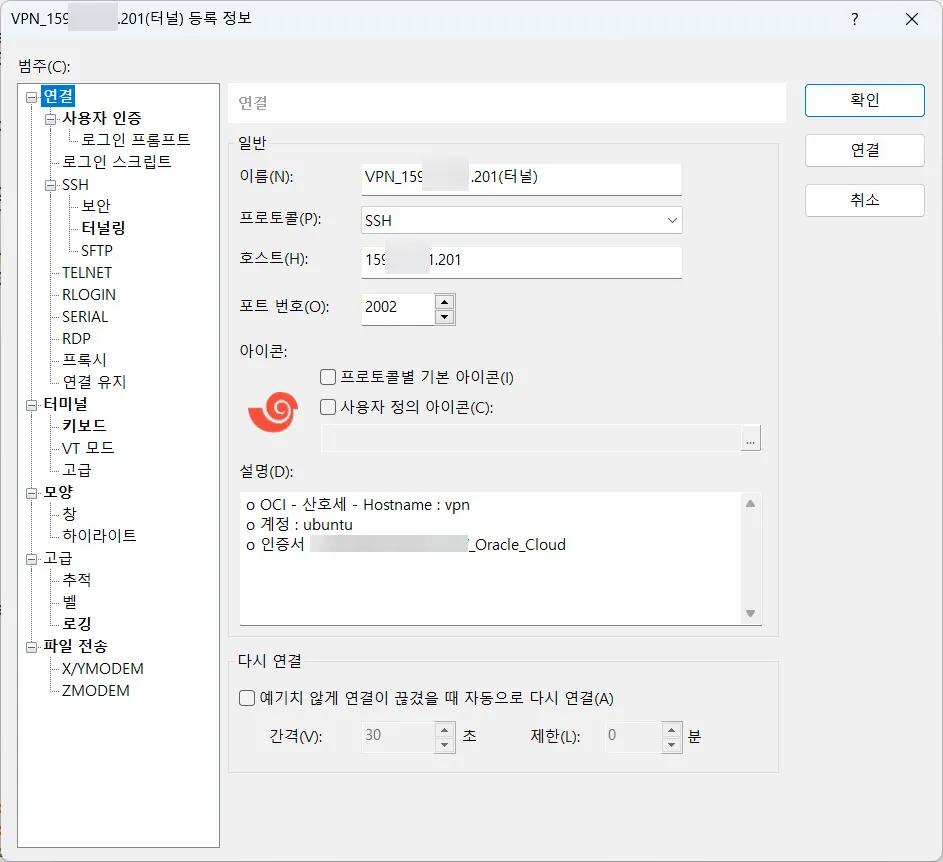Open the TELNET settings category
Screen dimensions: 943x862
(x=86, y=272)
